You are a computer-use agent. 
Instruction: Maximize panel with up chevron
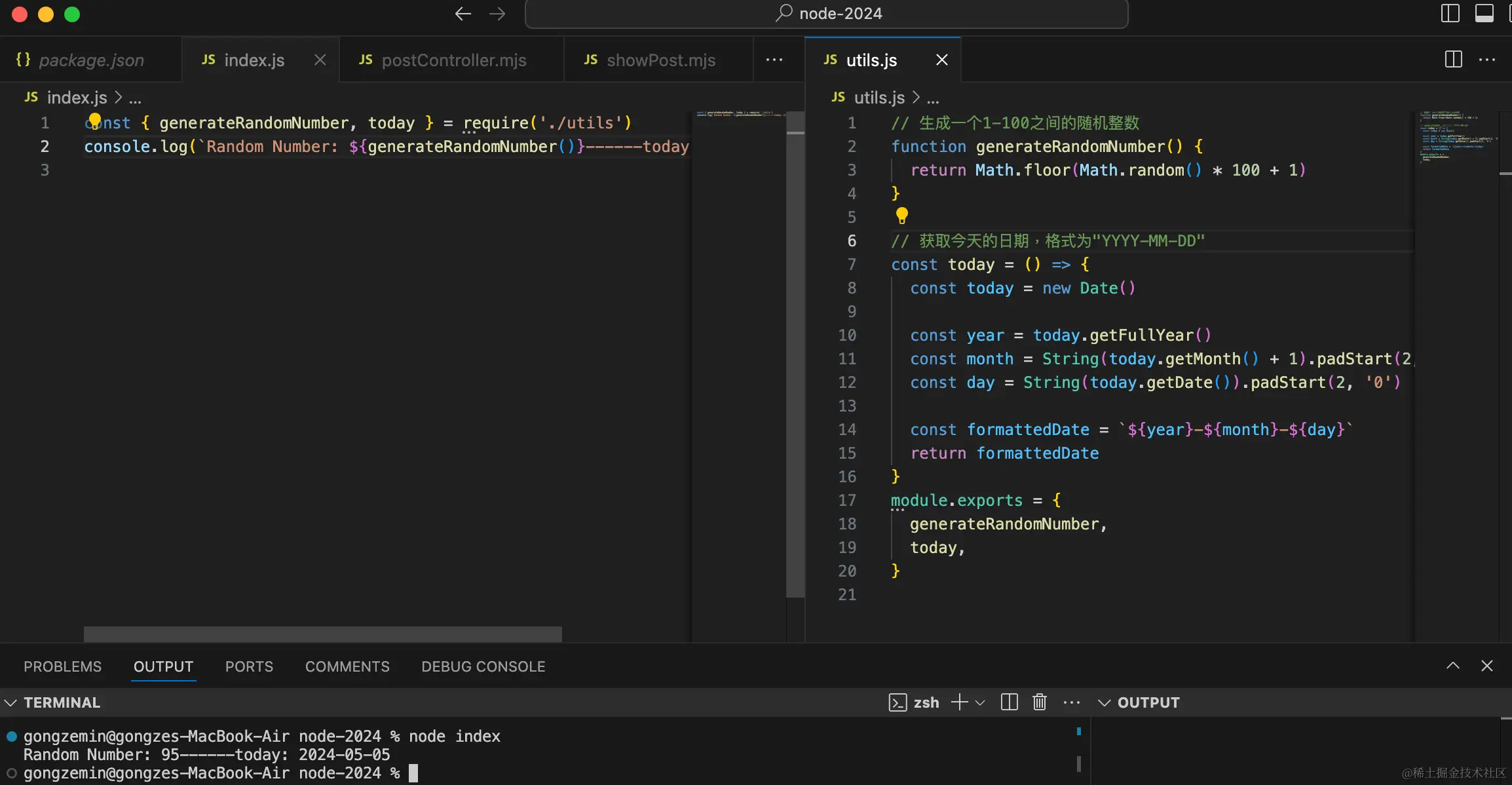pyautogui.click(x=1452, y=666)
